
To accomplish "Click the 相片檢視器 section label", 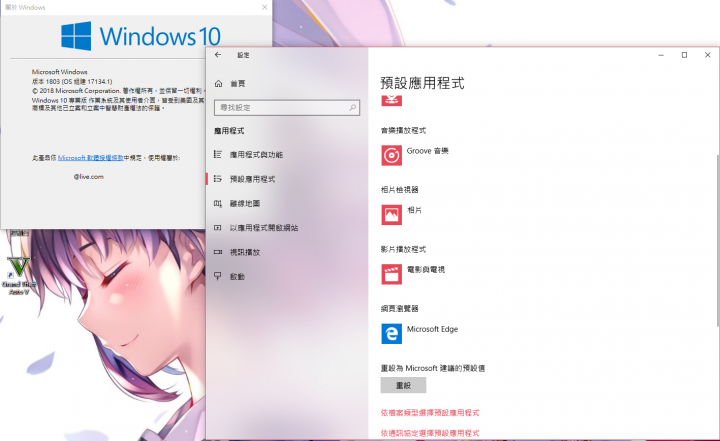I will [399, 190].
